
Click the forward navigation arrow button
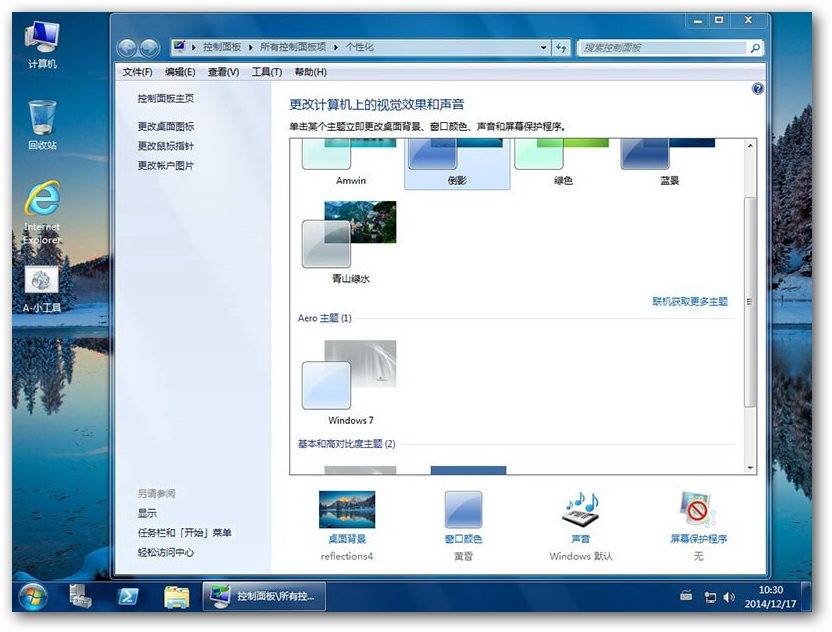point(150,48)
